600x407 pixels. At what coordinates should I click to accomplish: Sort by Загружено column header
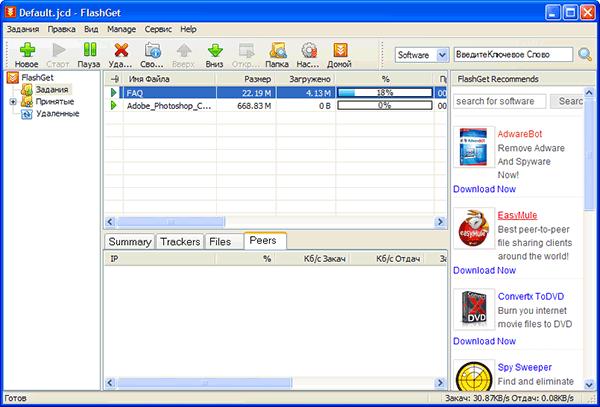(x=305, y=79)
